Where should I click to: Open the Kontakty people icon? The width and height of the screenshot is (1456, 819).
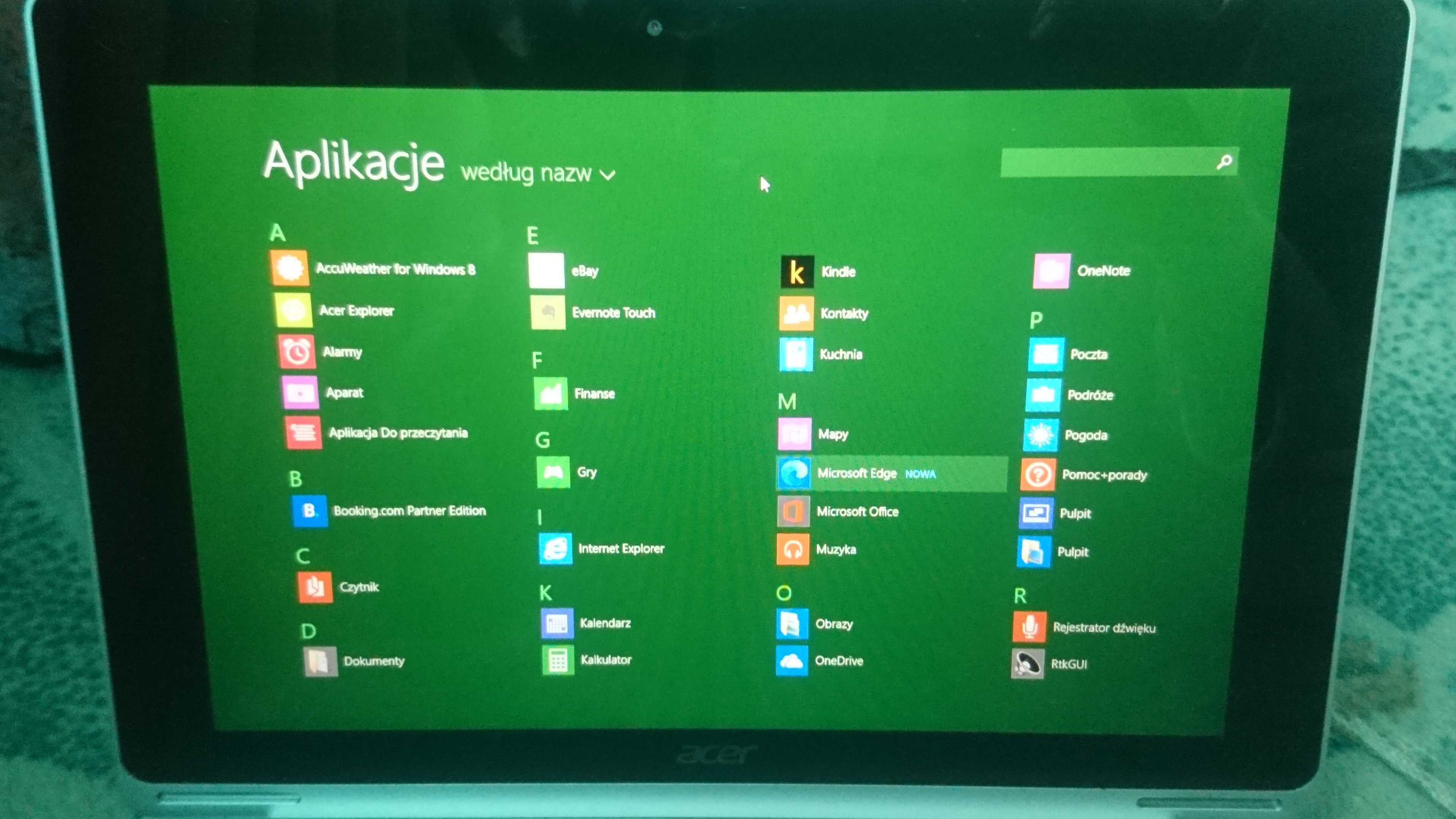click(796, 313)
